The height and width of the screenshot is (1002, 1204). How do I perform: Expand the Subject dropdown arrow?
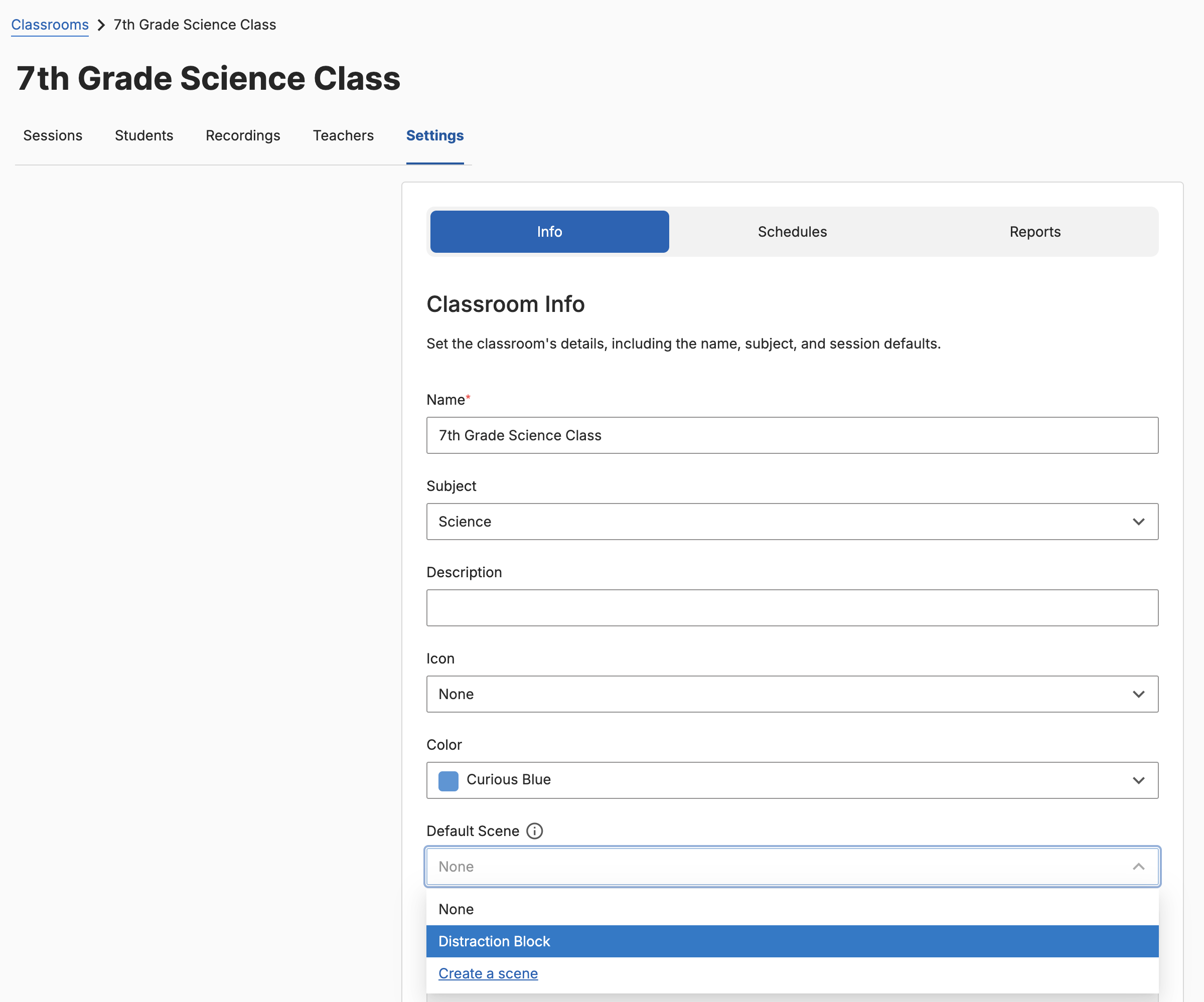click(1138, 522)
